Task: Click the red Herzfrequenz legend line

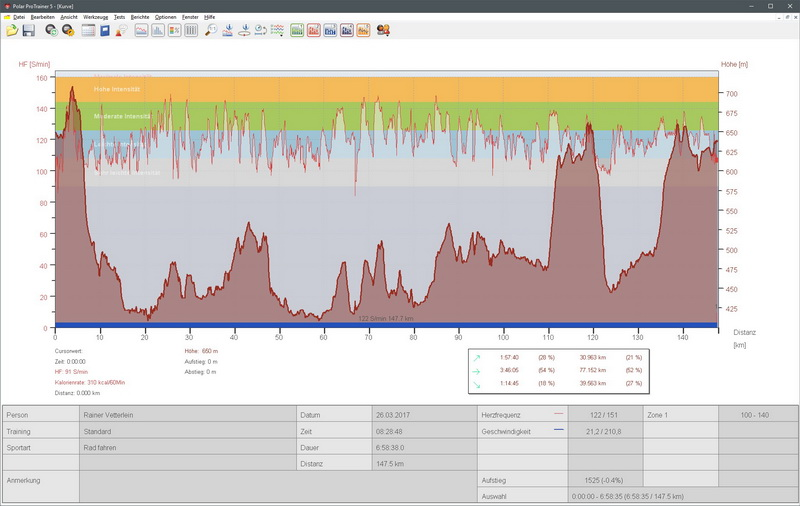Action: pos(558,413)
